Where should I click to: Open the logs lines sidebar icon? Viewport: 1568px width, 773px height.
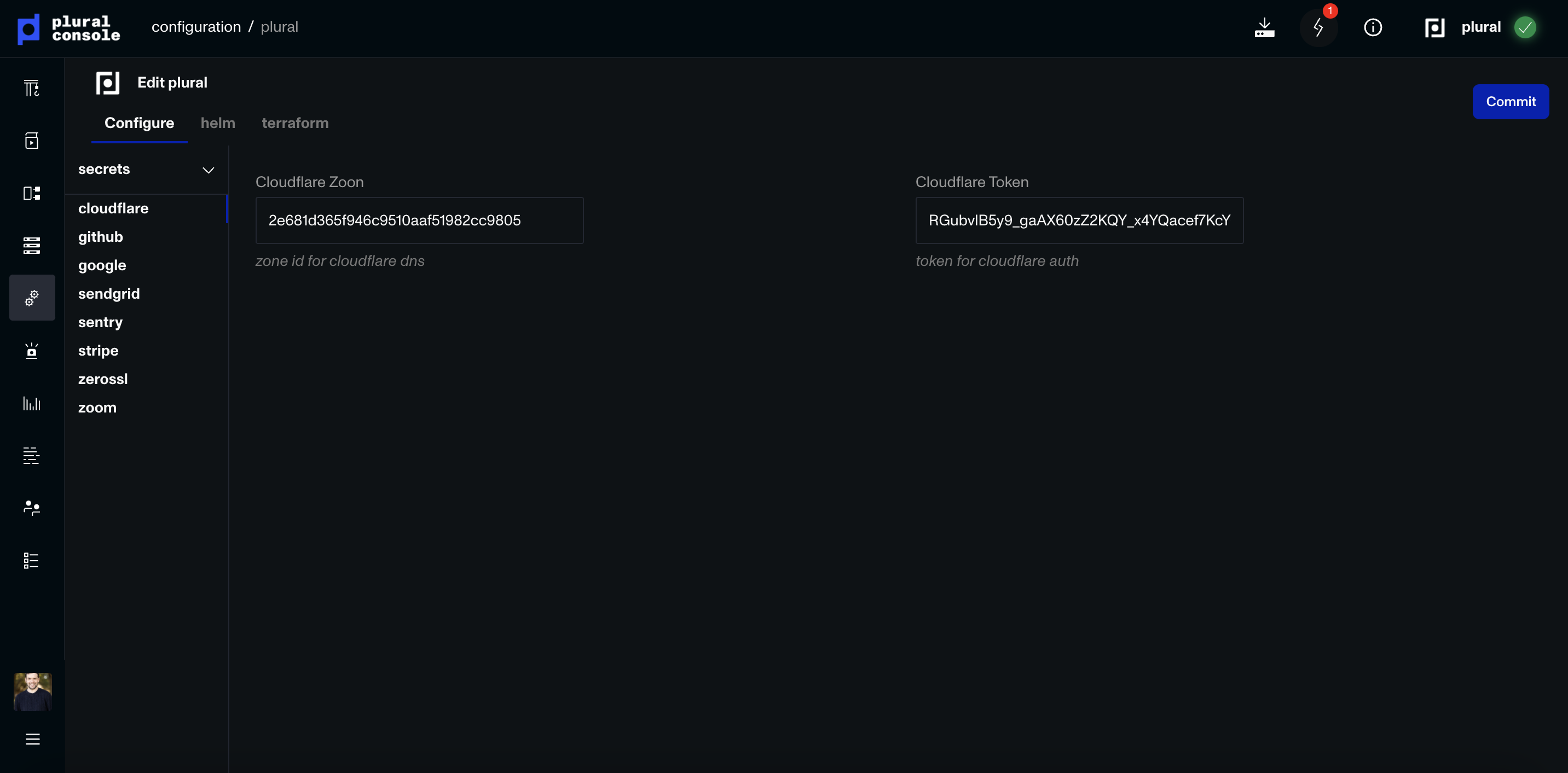32,455
